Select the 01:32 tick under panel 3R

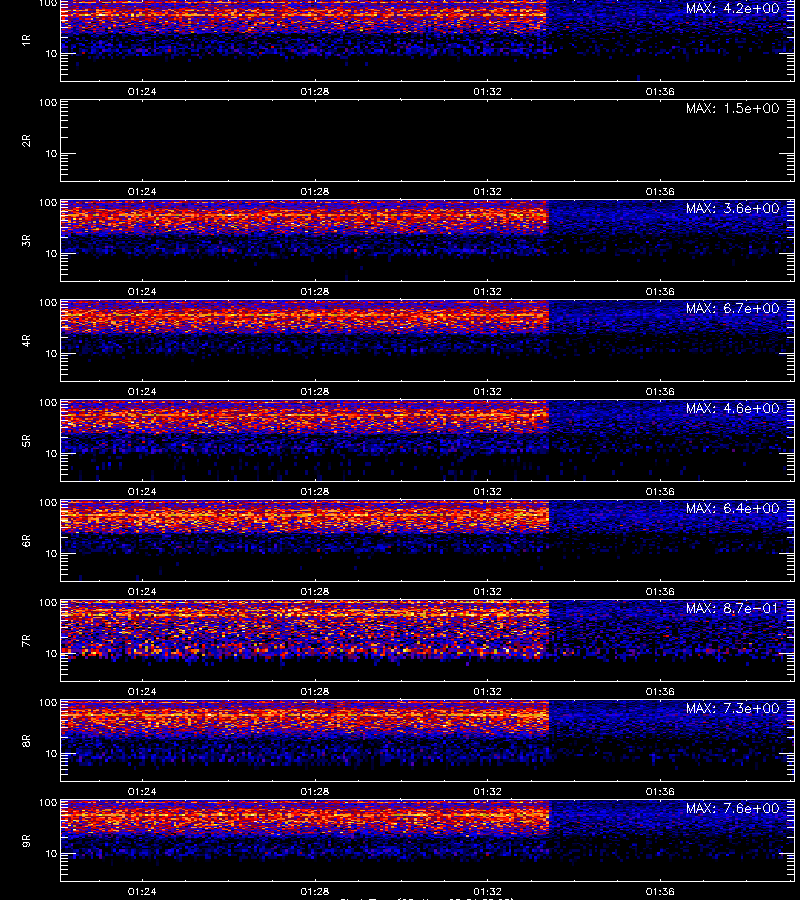tap(487, 292)
